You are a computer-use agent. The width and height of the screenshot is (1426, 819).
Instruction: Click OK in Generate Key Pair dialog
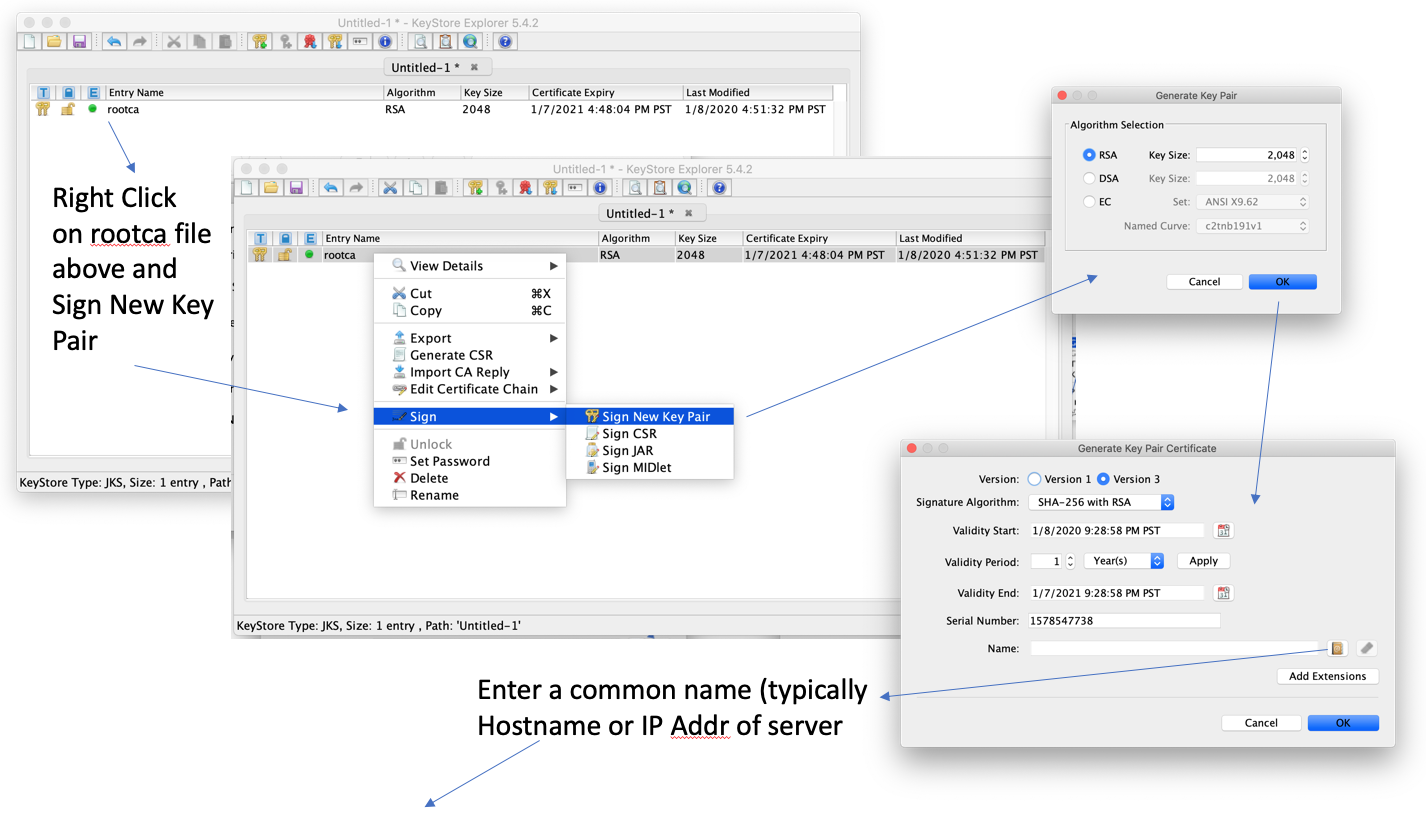(x=1283, y=282)
